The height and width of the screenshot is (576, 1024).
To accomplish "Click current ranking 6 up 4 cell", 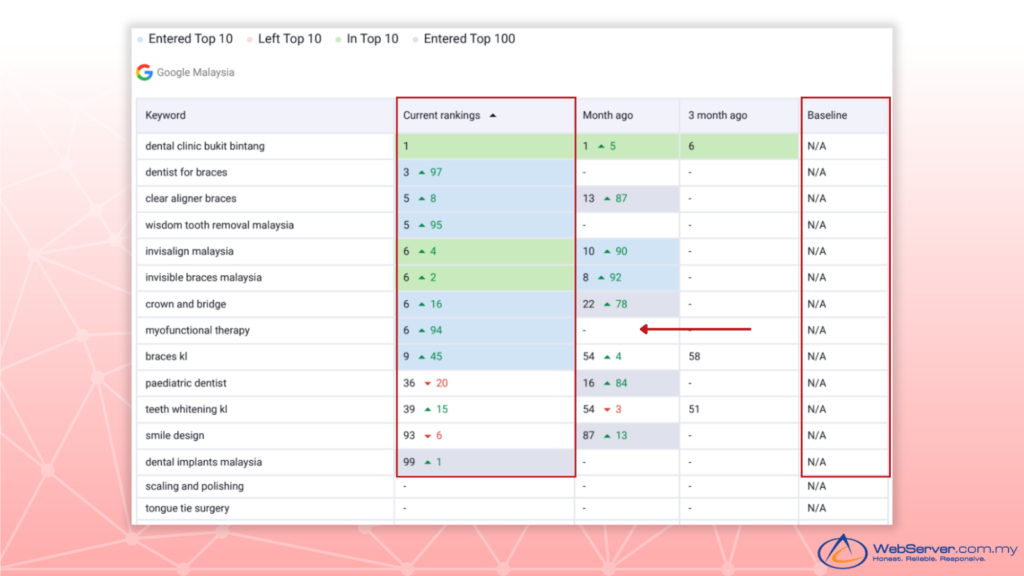I will click(485, 251).
